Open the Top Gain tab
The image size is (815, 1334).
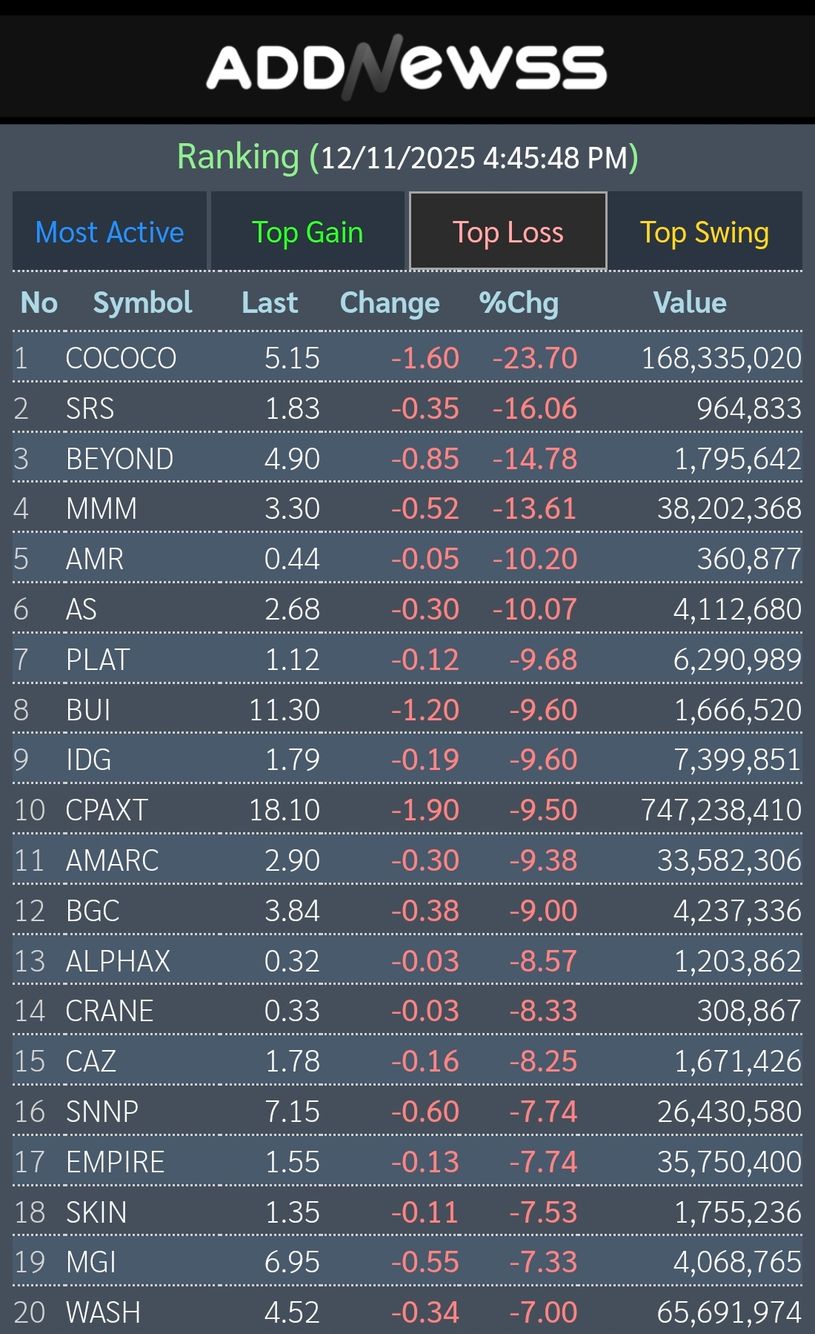pos(307,232)
